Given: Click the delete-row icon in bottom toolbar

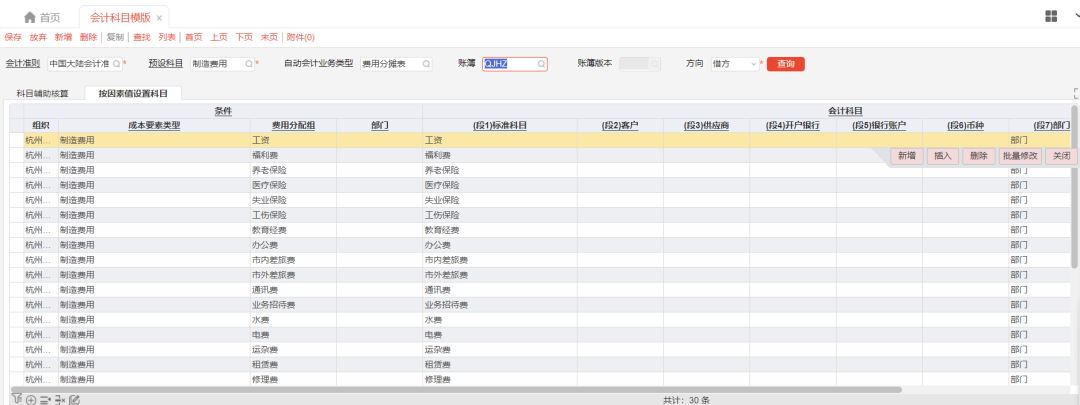Looking at the screenshot, I should click(60, 399).
